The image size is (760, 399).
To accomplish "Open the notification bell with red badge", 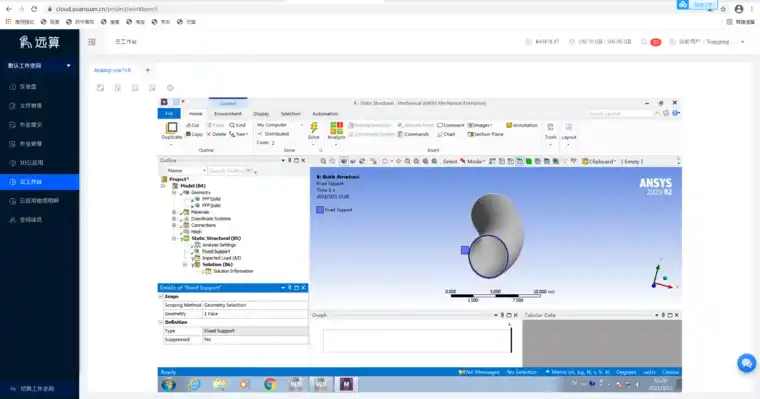I will [644, 42].
